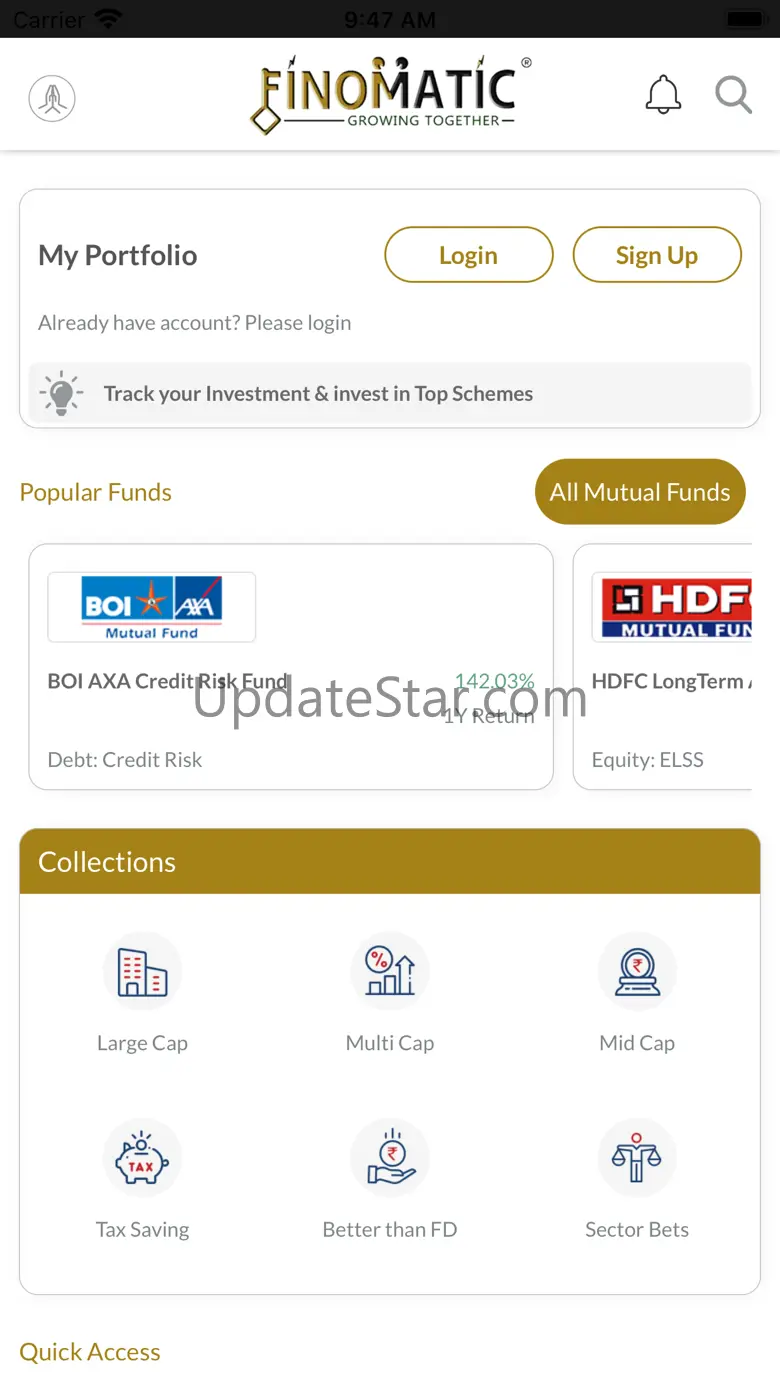Image resolution: width=780 pixels, height=1387 pixels.
Task: Tap the namaste profile icon
Action: tap(52, 98)
